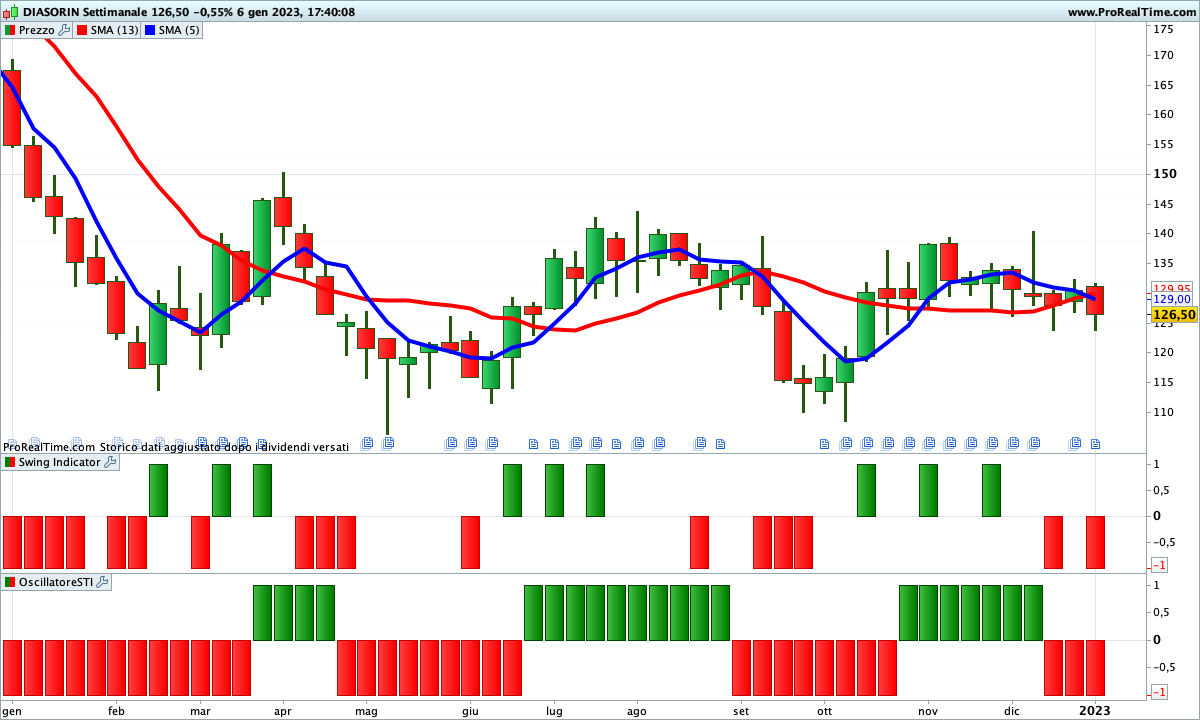
Task: Click the ago month label
Action: (x=636, y=711)
